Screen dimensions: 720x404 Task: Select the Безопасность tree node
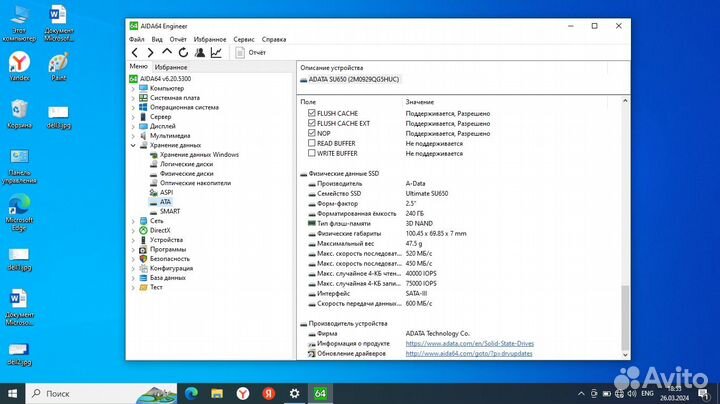171,259
